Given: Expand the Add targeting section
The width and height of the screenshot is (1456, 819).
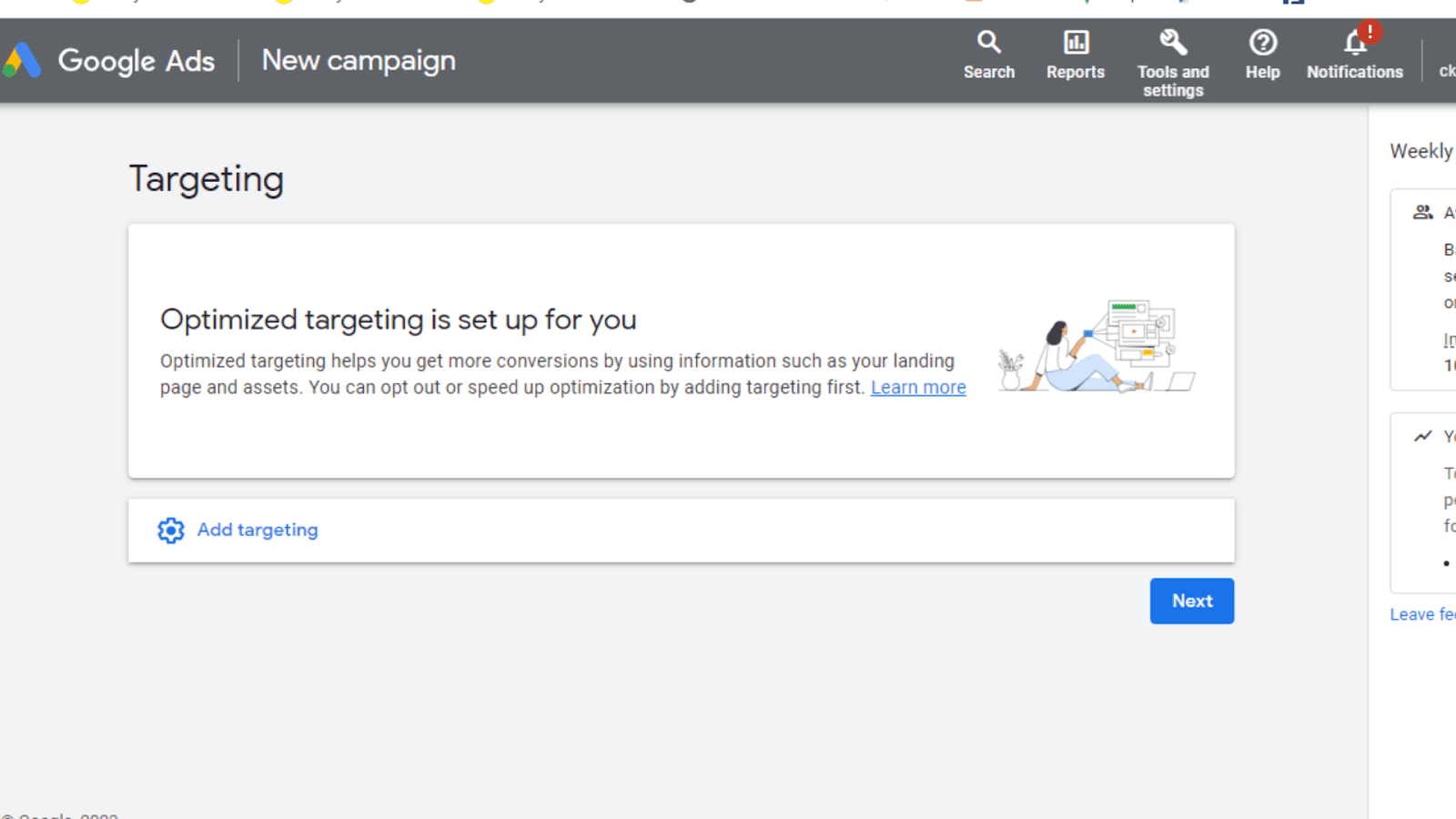Looking at the screenshot, I should pos(681,531).
